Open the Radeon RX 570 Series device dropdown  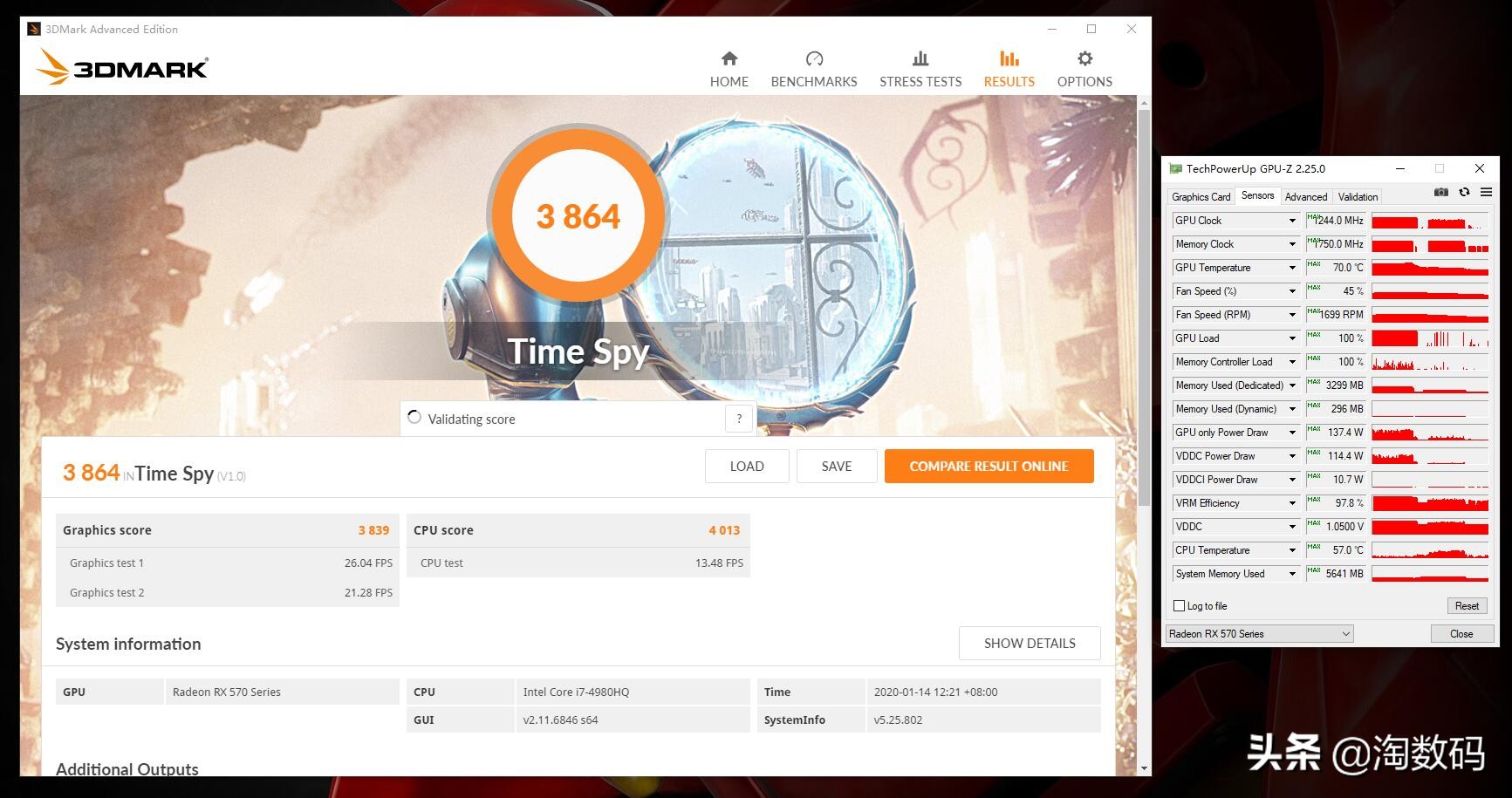1259,634
